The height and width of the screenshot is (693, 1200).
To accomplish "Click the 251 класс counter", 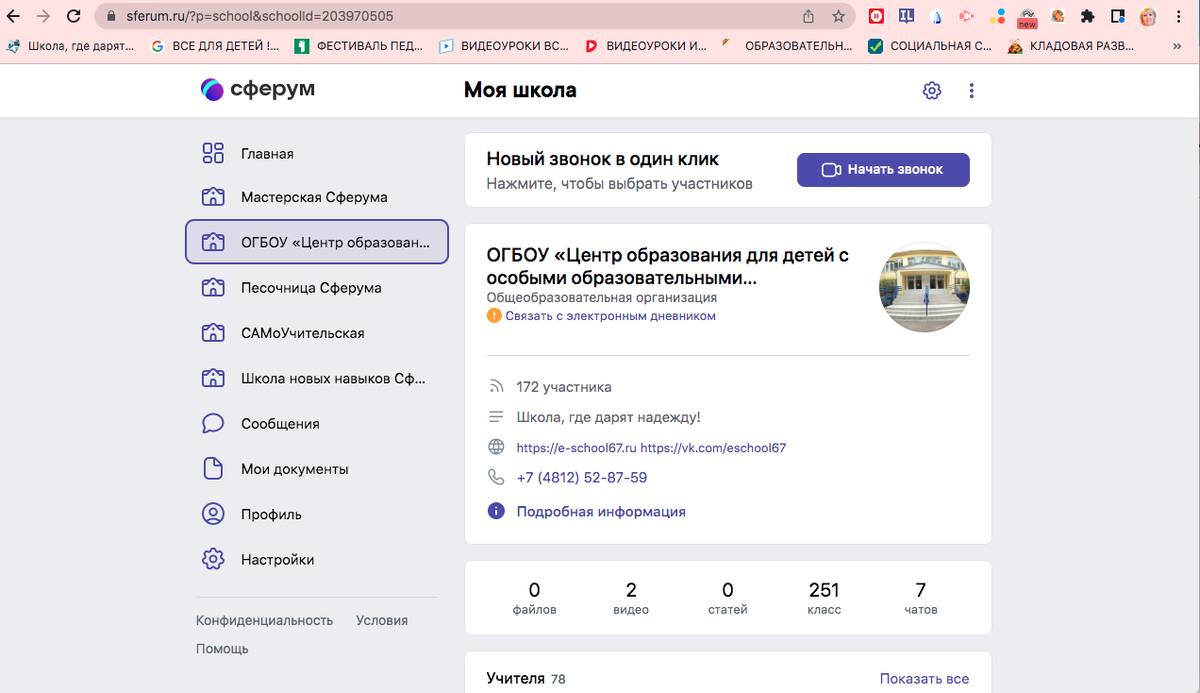I will tap(824, 598).
